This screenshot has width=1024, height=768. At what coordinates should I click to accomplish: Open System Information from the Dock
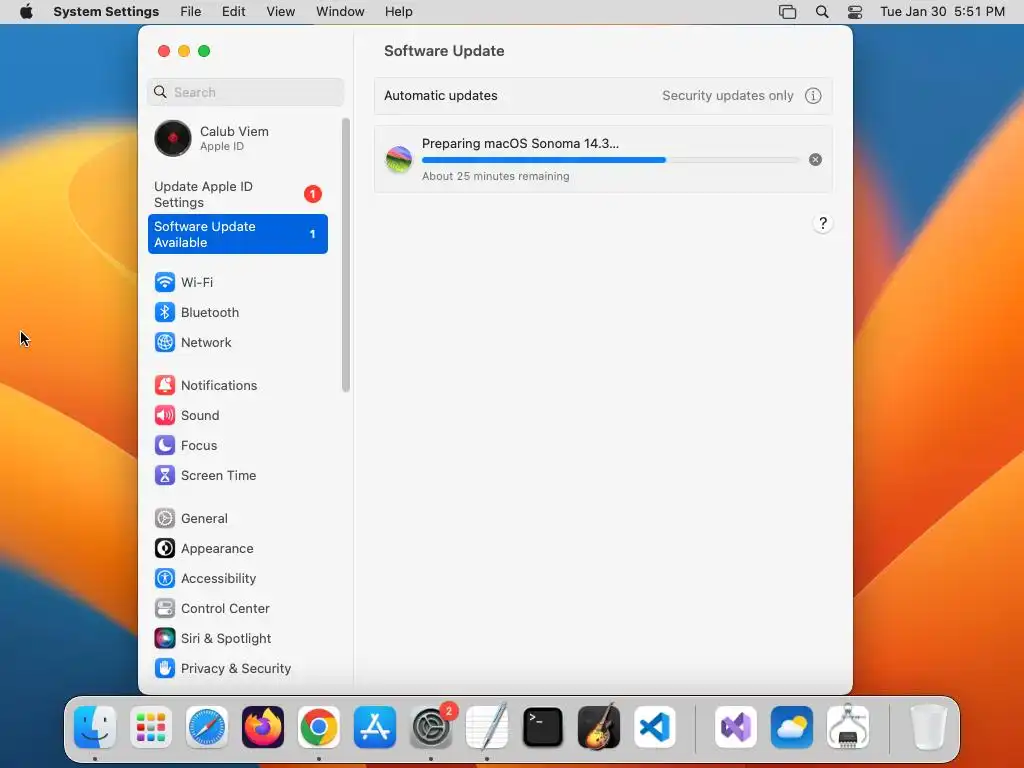point(848,727)
